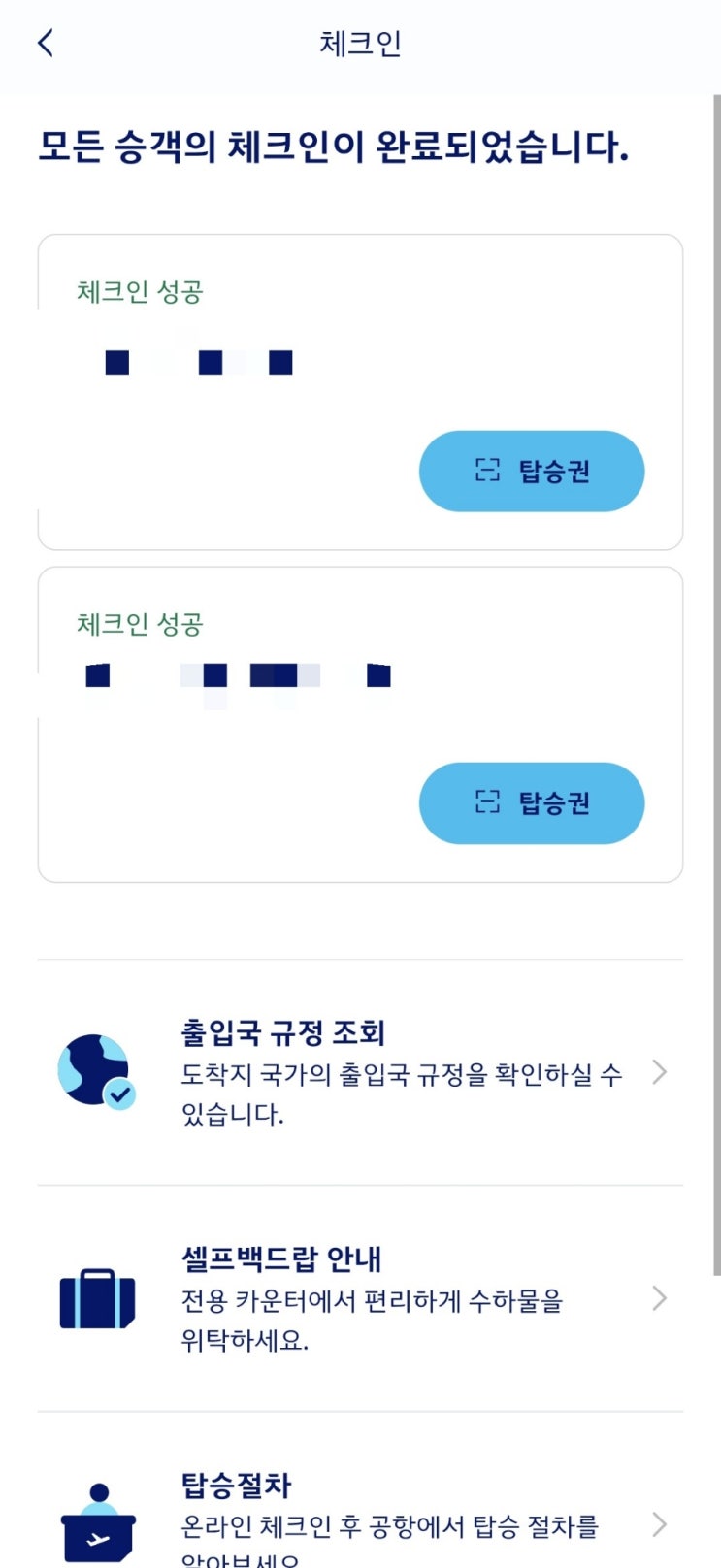Tap the scan icon on first 탑승권 button
Screen dimensions: 721x1568
[487, 471]
